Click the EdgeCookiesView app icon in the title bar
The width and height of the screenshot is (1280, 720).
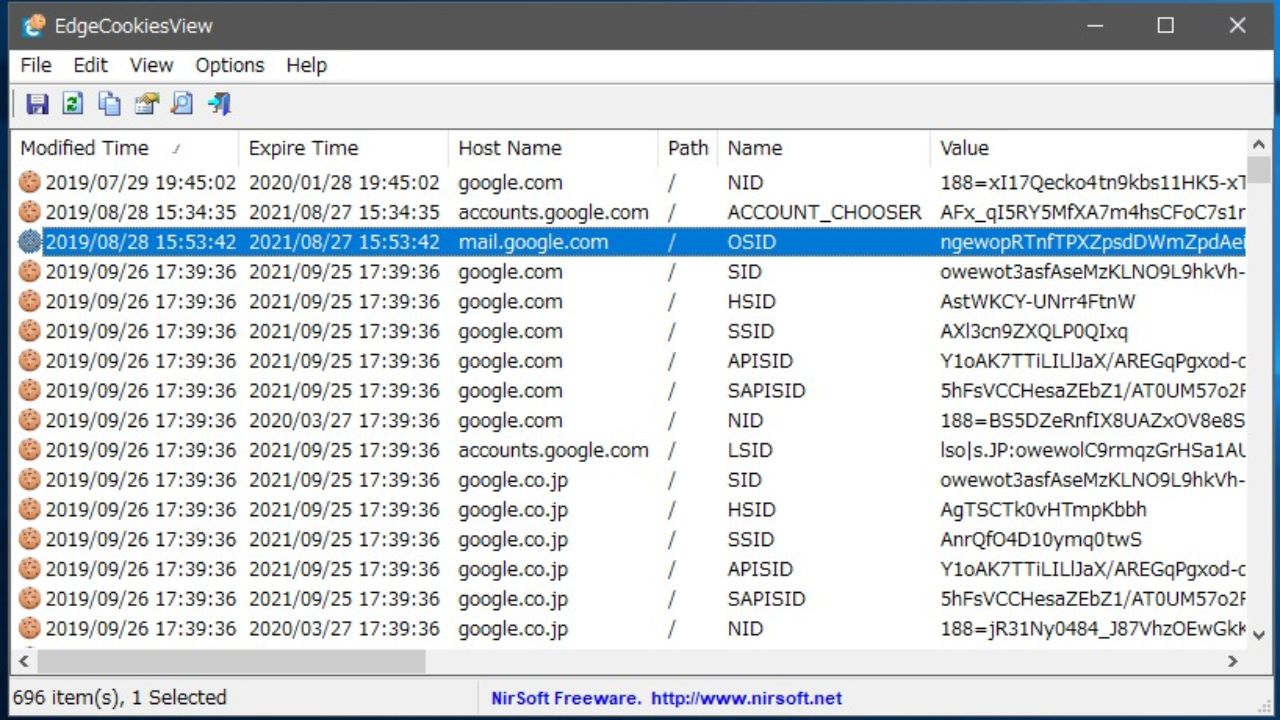pyautogui.click(x=32, y=26)
